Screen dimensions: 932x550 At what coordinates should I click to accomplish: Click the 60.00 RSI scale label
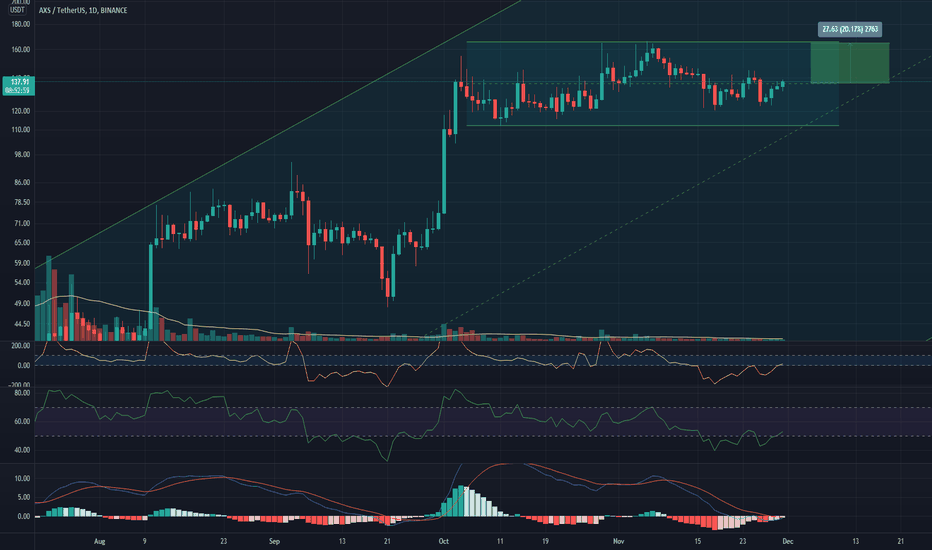click(22, 422)
